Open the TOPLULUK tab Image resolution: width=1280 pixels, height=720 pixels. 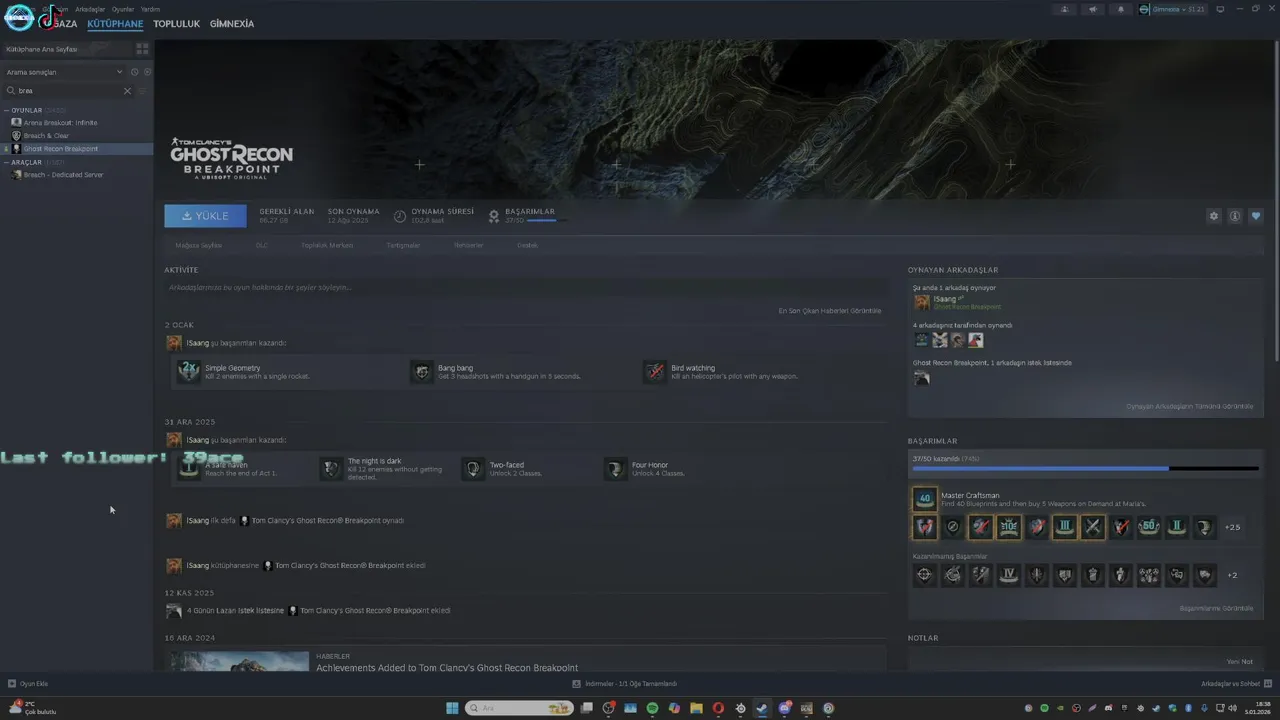[176, 24]
